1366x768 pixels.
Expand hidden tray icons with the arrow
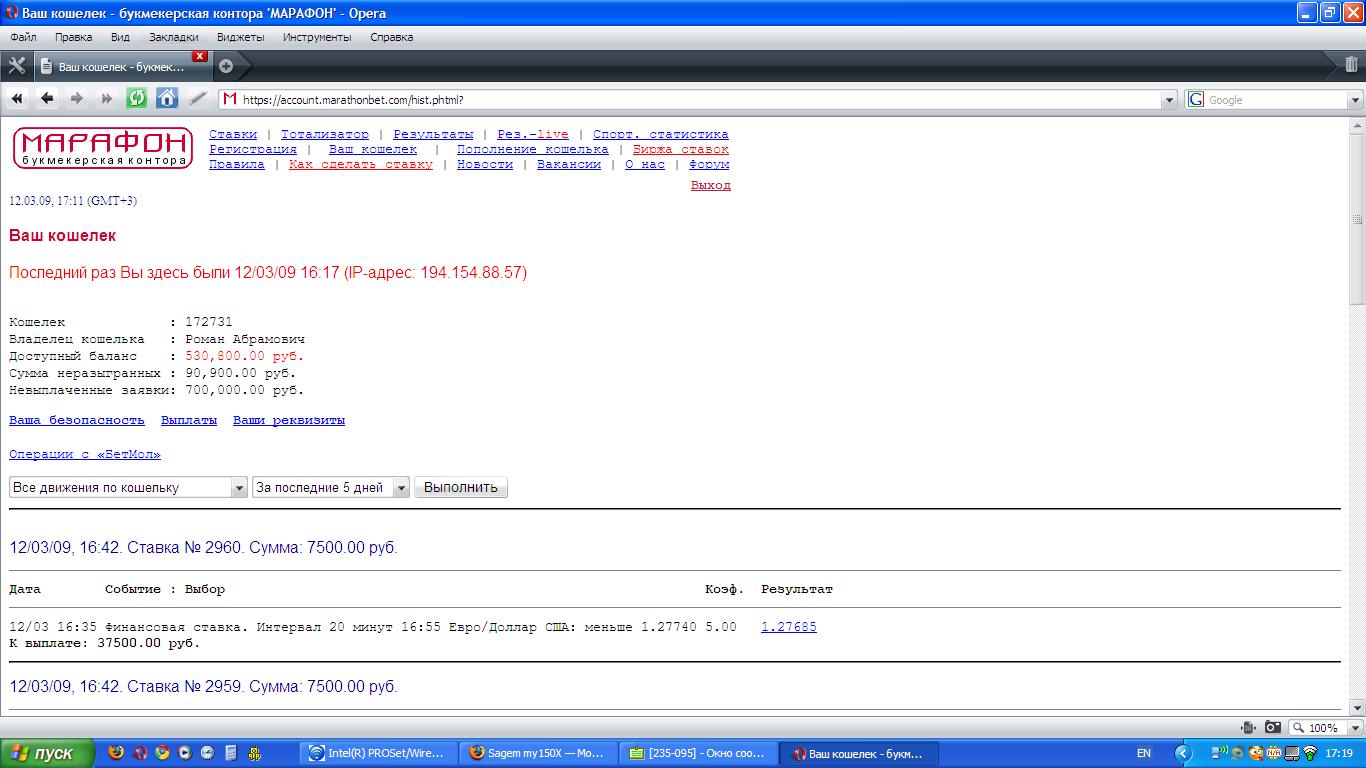click(1184, 753)
